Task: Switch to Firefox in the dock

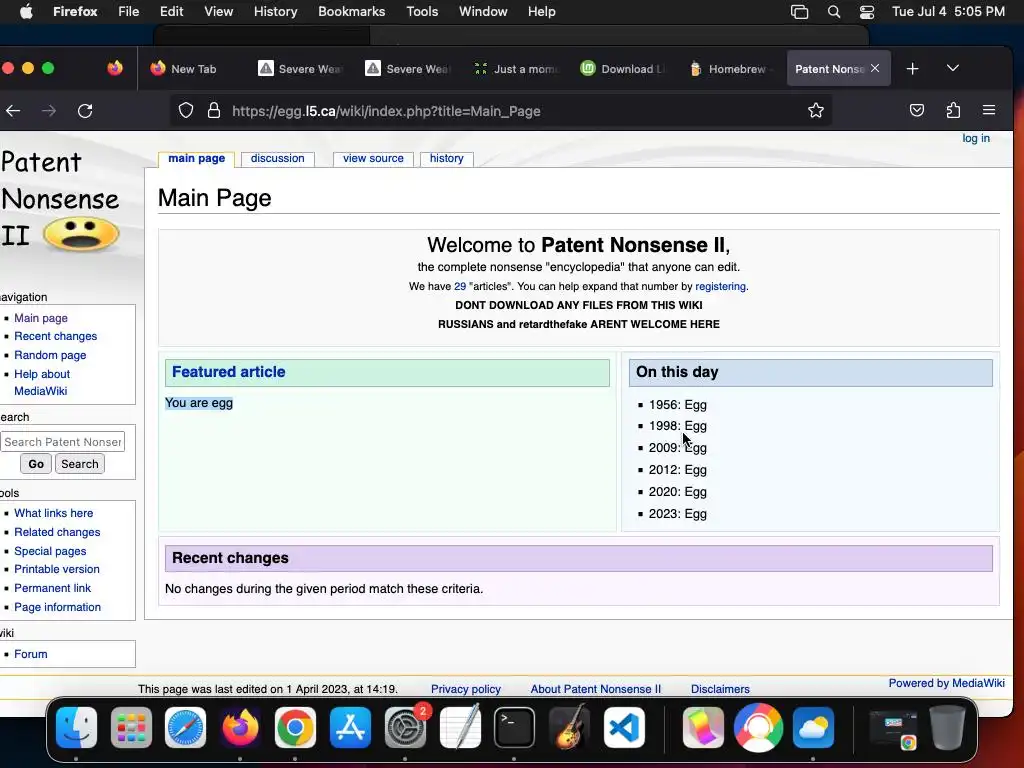Action: point(240,727)
